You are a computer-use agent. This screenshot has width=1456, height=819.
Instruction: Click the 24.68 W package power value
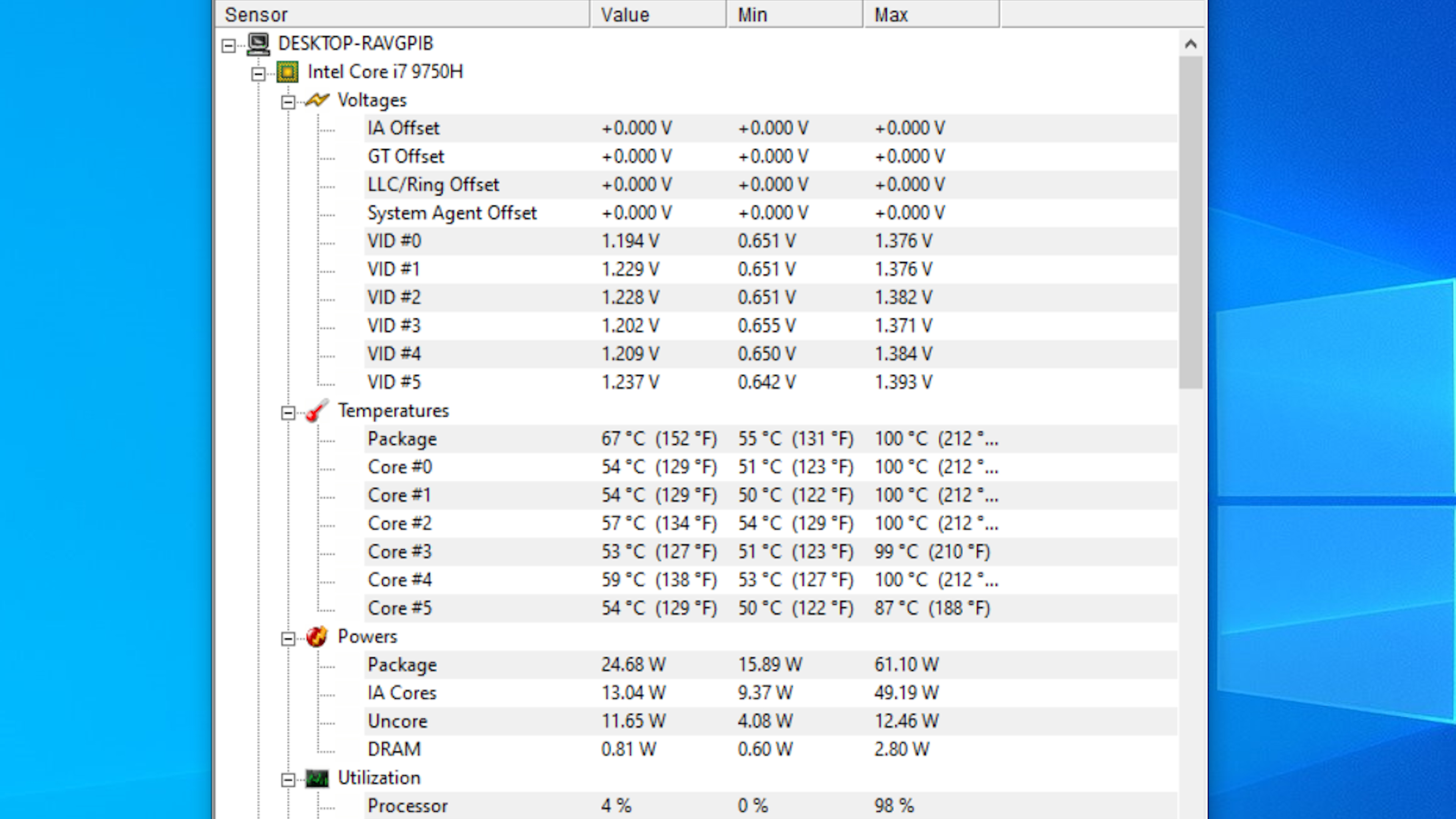[633, 665]
